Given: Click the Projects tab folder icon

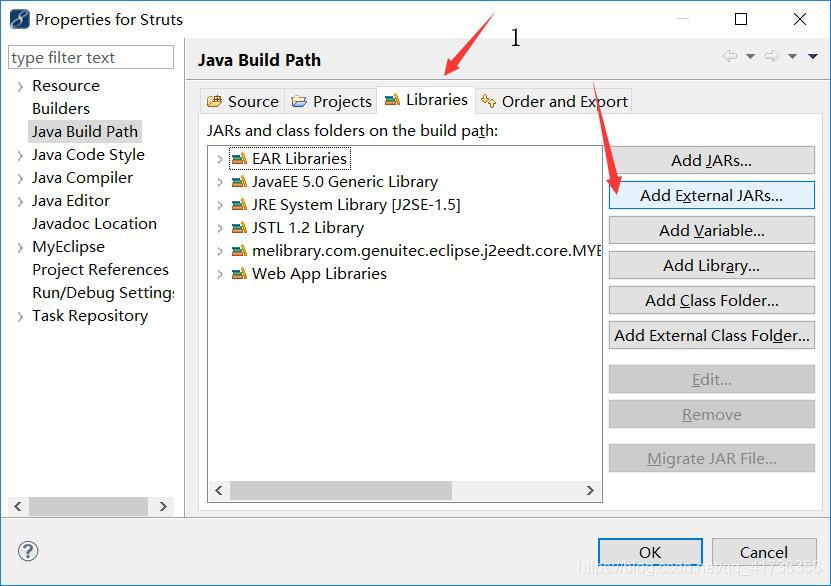Looking at the screenshot, I should pyautogui.click(x=299, y=101).
